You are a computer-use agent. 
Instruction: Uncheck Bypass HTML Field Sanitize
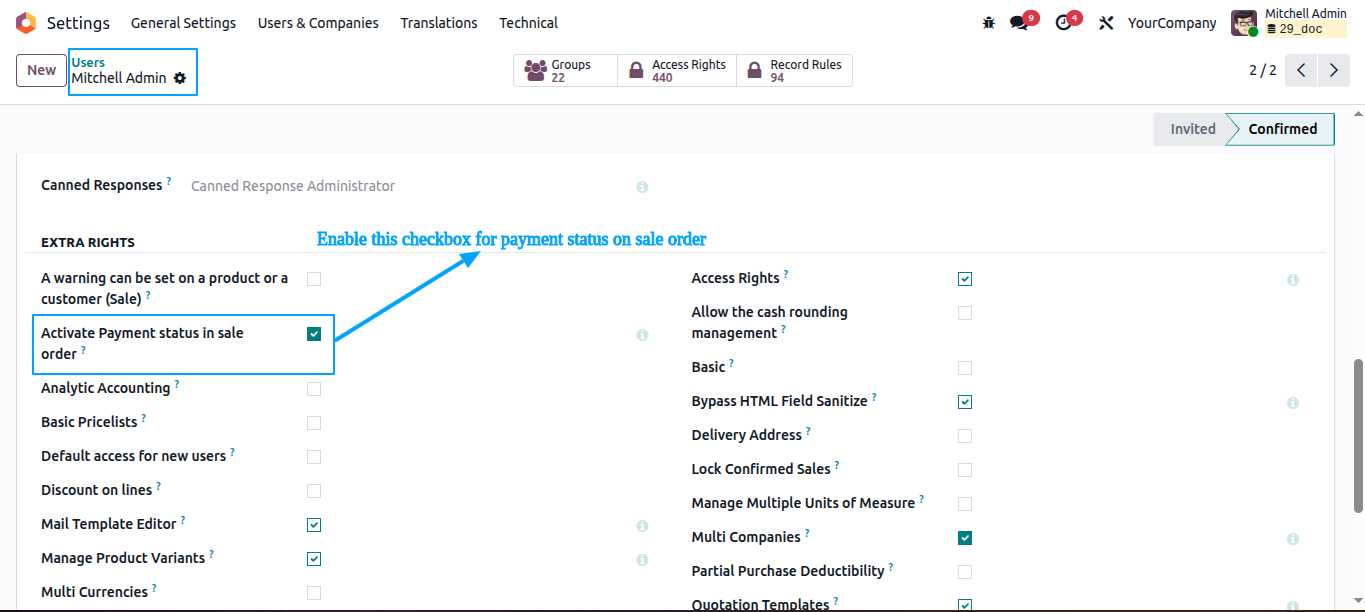pos(965,402)
